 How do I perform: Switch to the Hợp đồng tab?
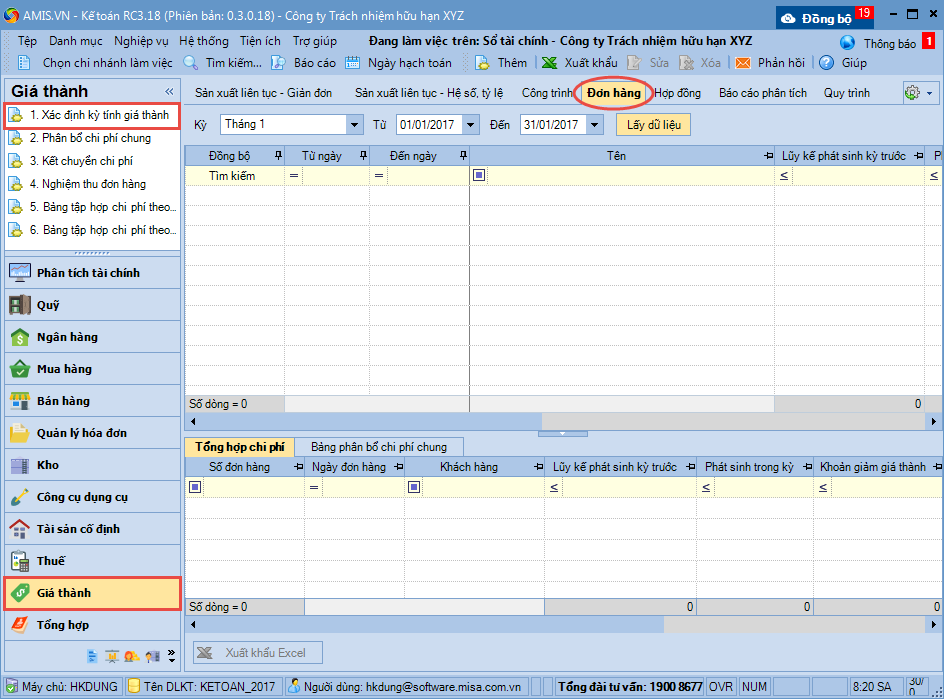(677, 93)
